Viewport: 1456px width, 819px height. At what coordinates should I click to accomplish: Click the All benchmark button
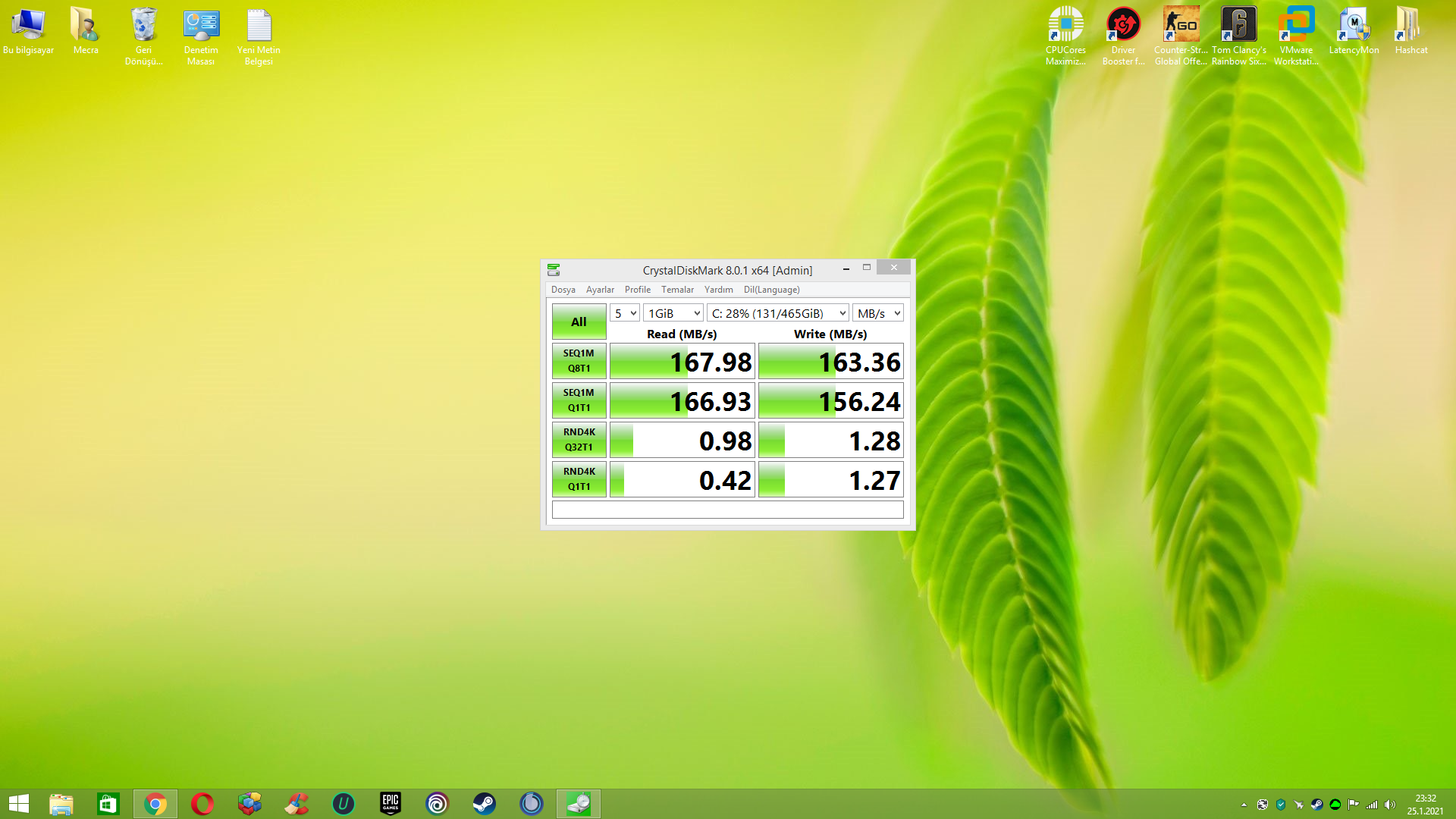coord(579,322)
